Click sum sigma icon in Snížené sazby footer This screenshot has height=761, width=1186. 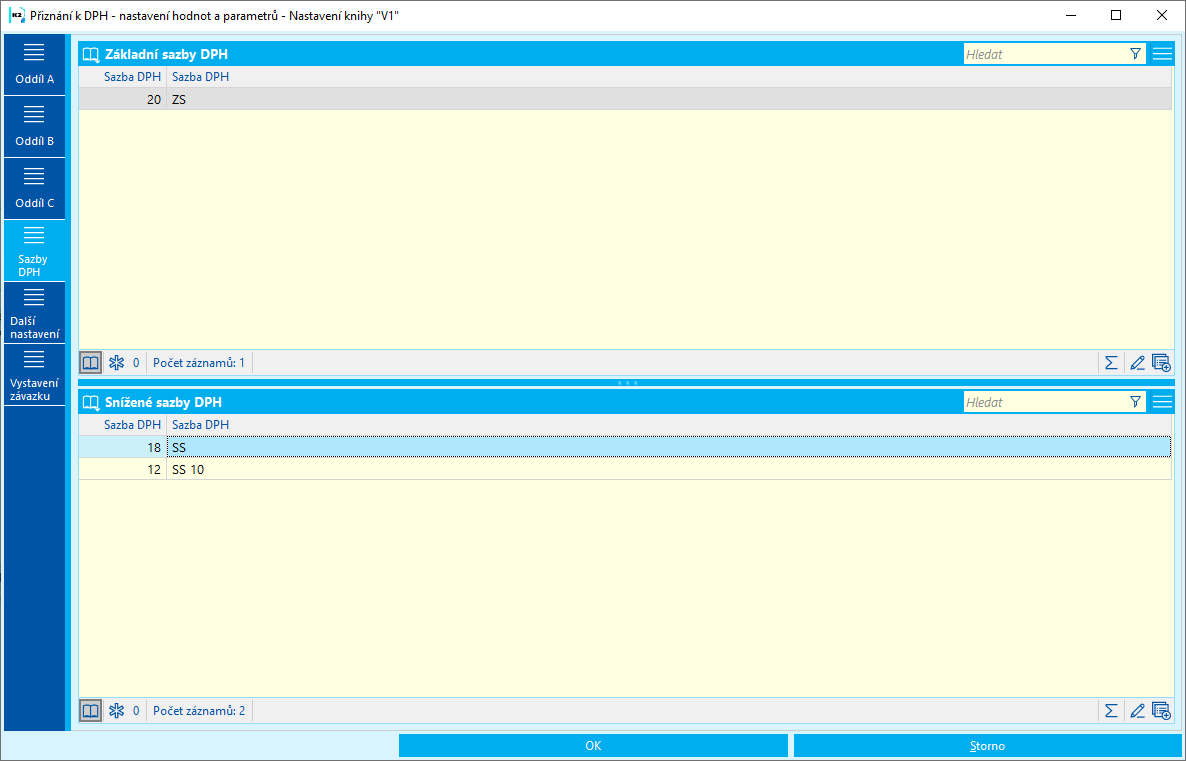coord(1111,711)
